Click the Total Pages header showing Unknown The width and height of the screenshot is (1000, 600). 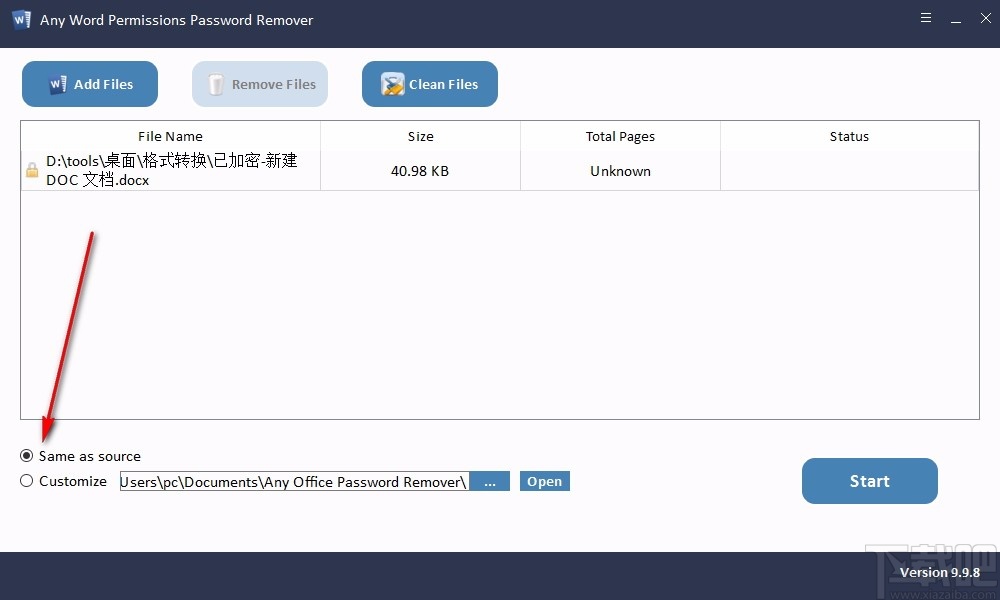coord(620,136)
